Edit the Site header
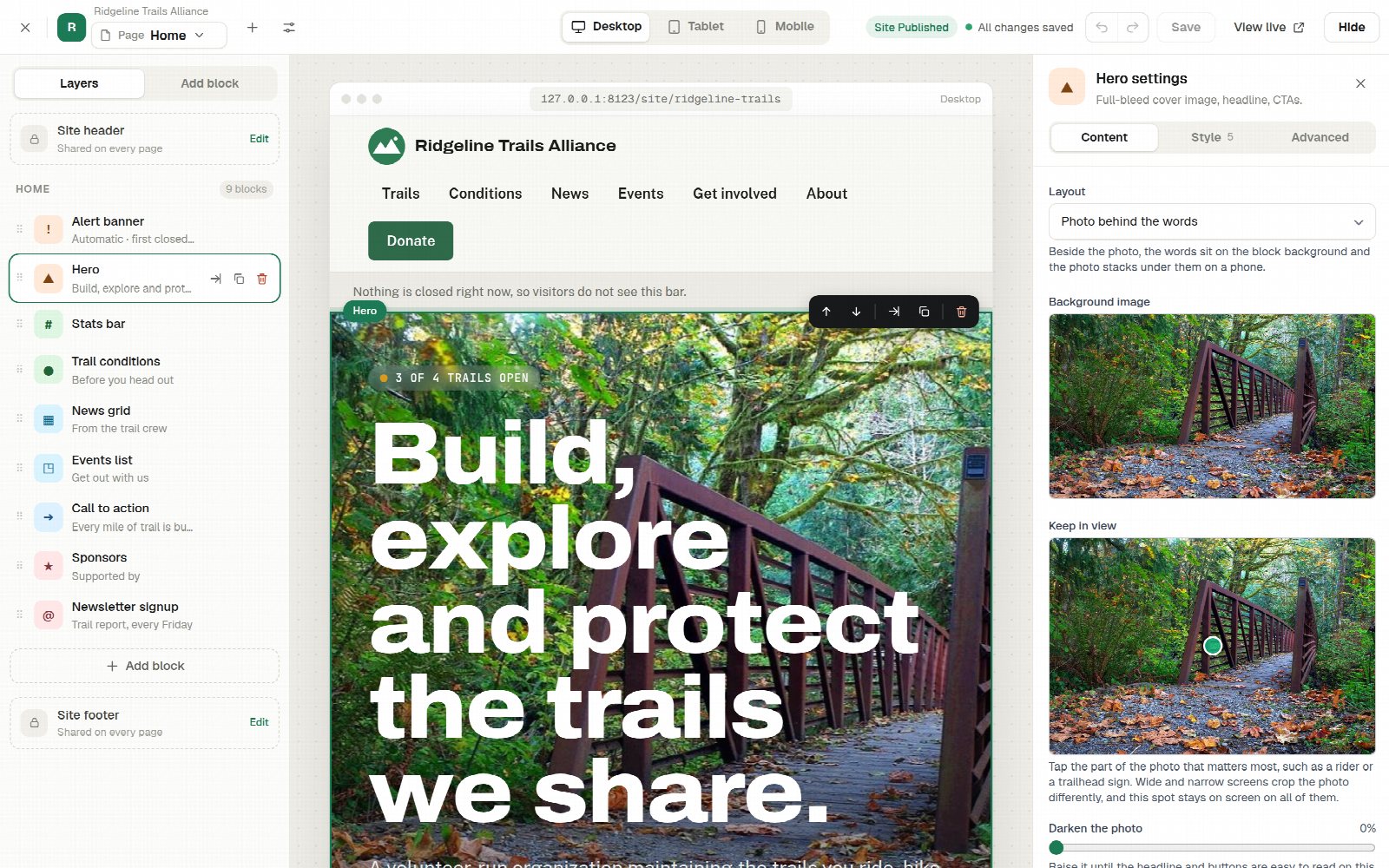The width and height of the screenshot is (1389, 868). (259, 139)
